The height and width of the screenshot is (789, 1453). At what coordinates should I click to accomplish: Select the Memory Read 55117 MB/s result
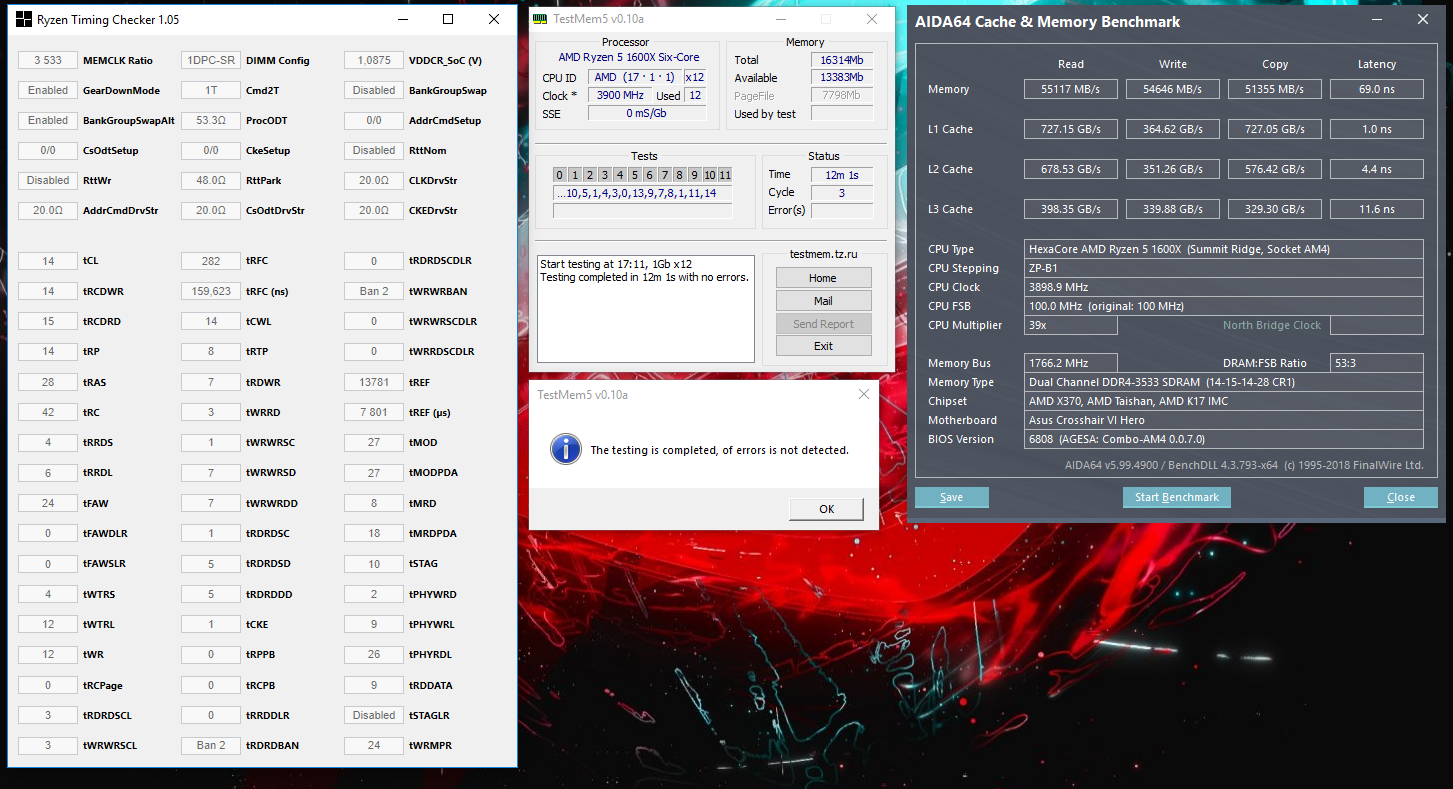click(x=1071, y=89)
